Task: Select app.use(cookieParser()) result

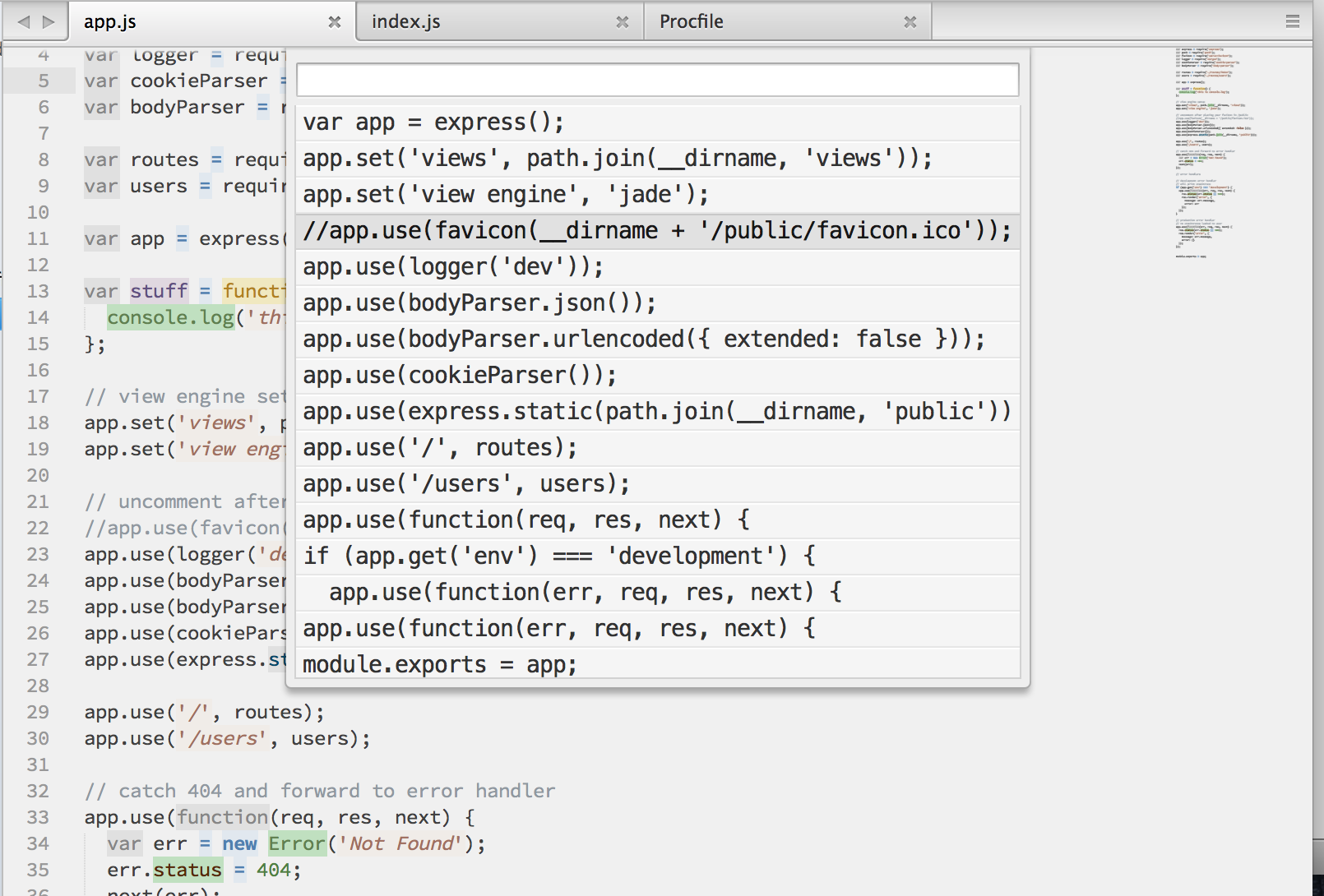Action: click(x=658, y=376)
